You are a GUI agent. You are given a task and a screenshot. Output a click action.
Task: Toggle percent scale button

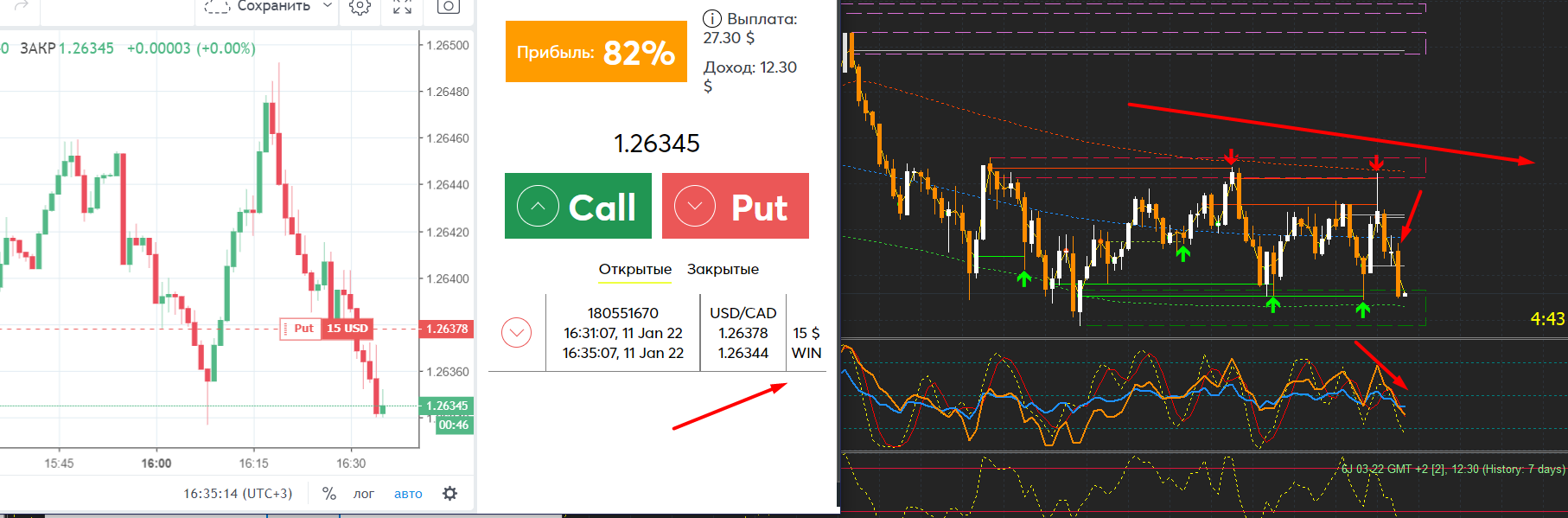tap(328, 493)
